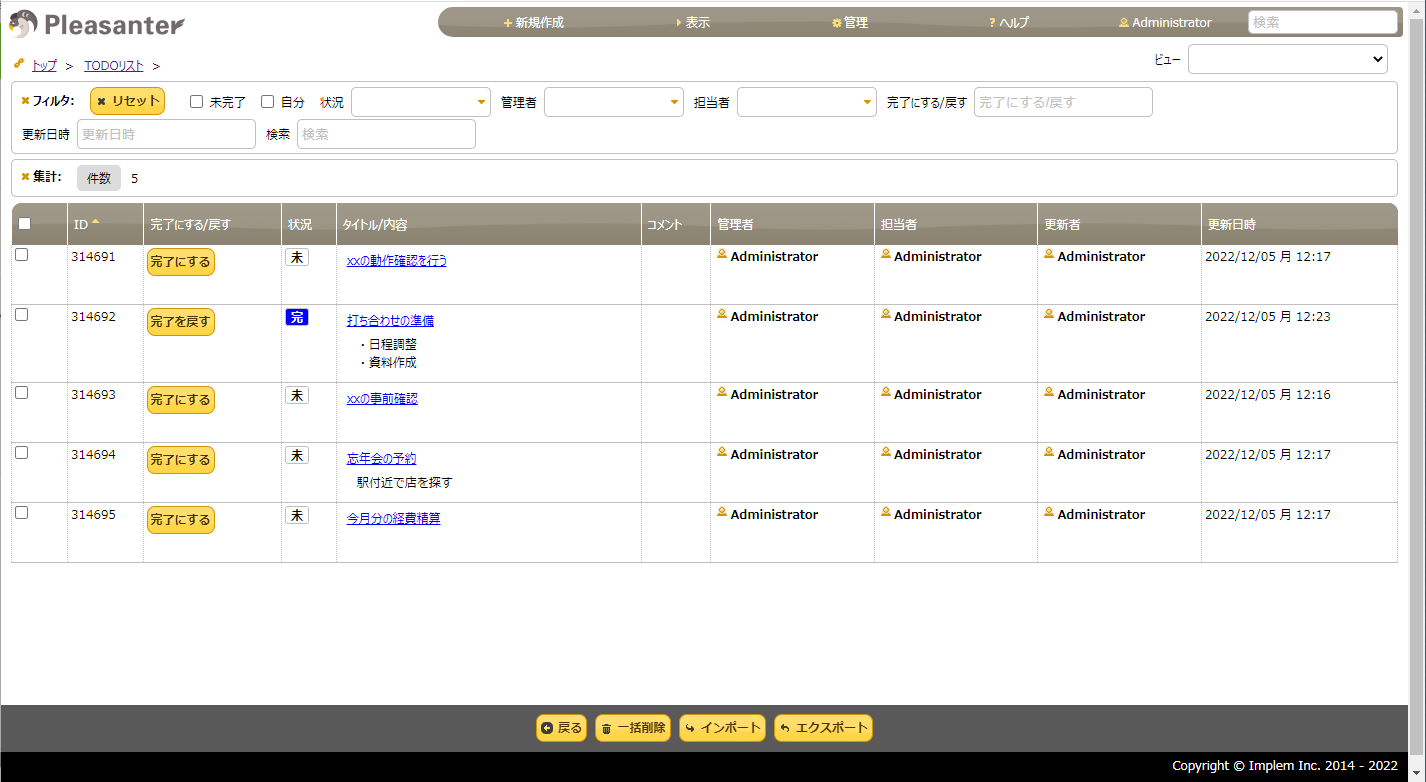Open the 表示 menu
This screenshot has width=1426, height=782.
point(694,21)
